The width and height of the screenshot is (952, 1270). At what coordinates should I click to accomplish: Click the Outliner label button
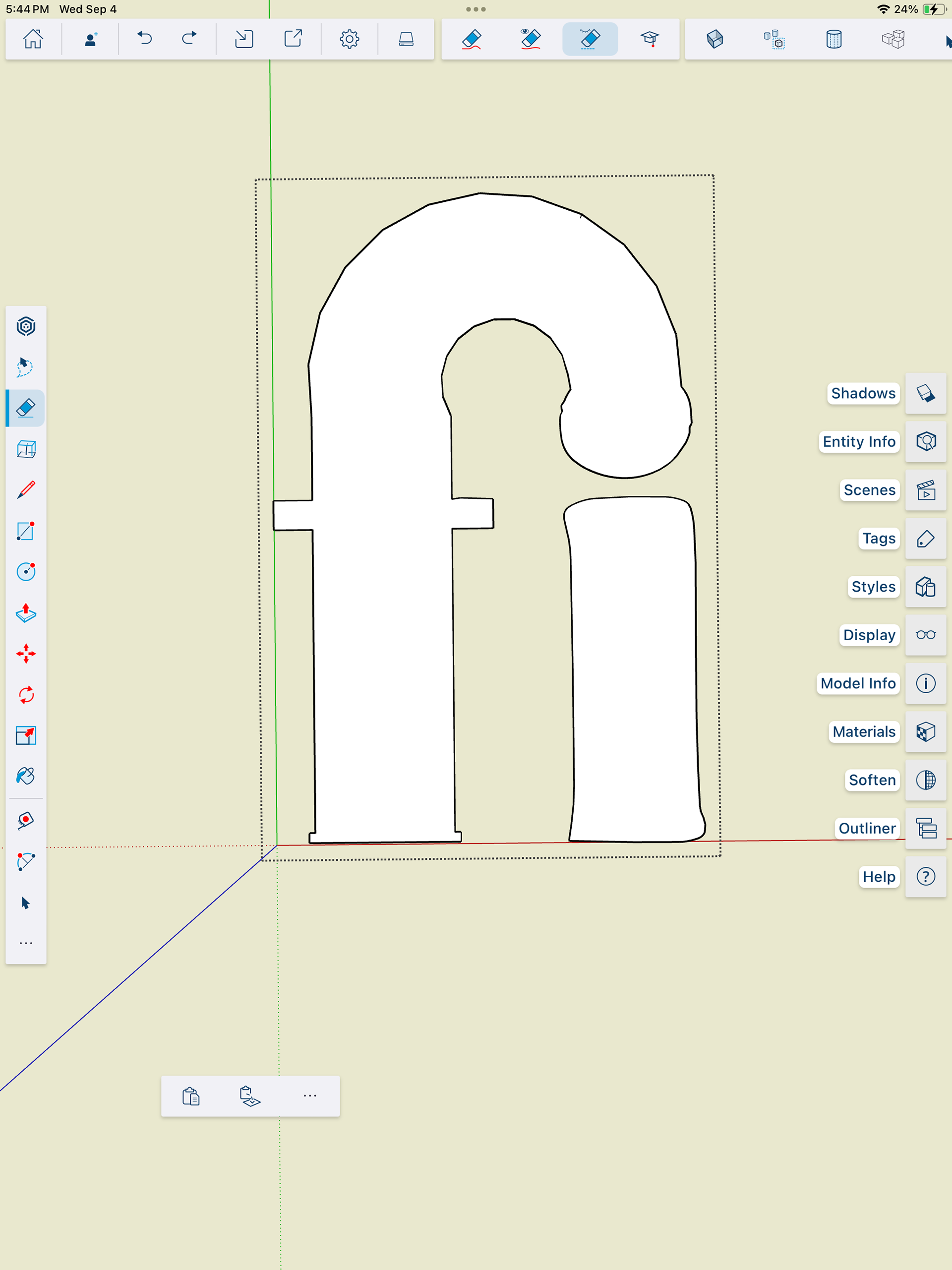(x=866, y=828)
